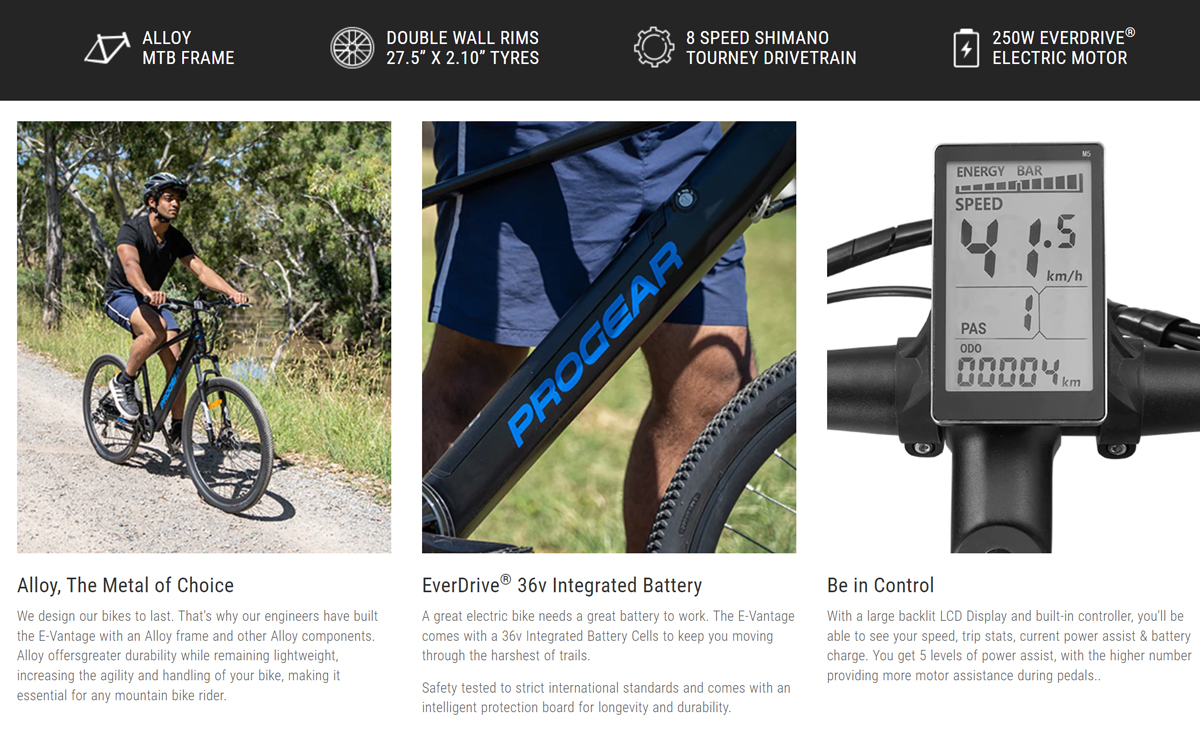Viewport: 1200px width, 741px height.
Task: Click the Be in Control heading
Action: coord(881,585)
